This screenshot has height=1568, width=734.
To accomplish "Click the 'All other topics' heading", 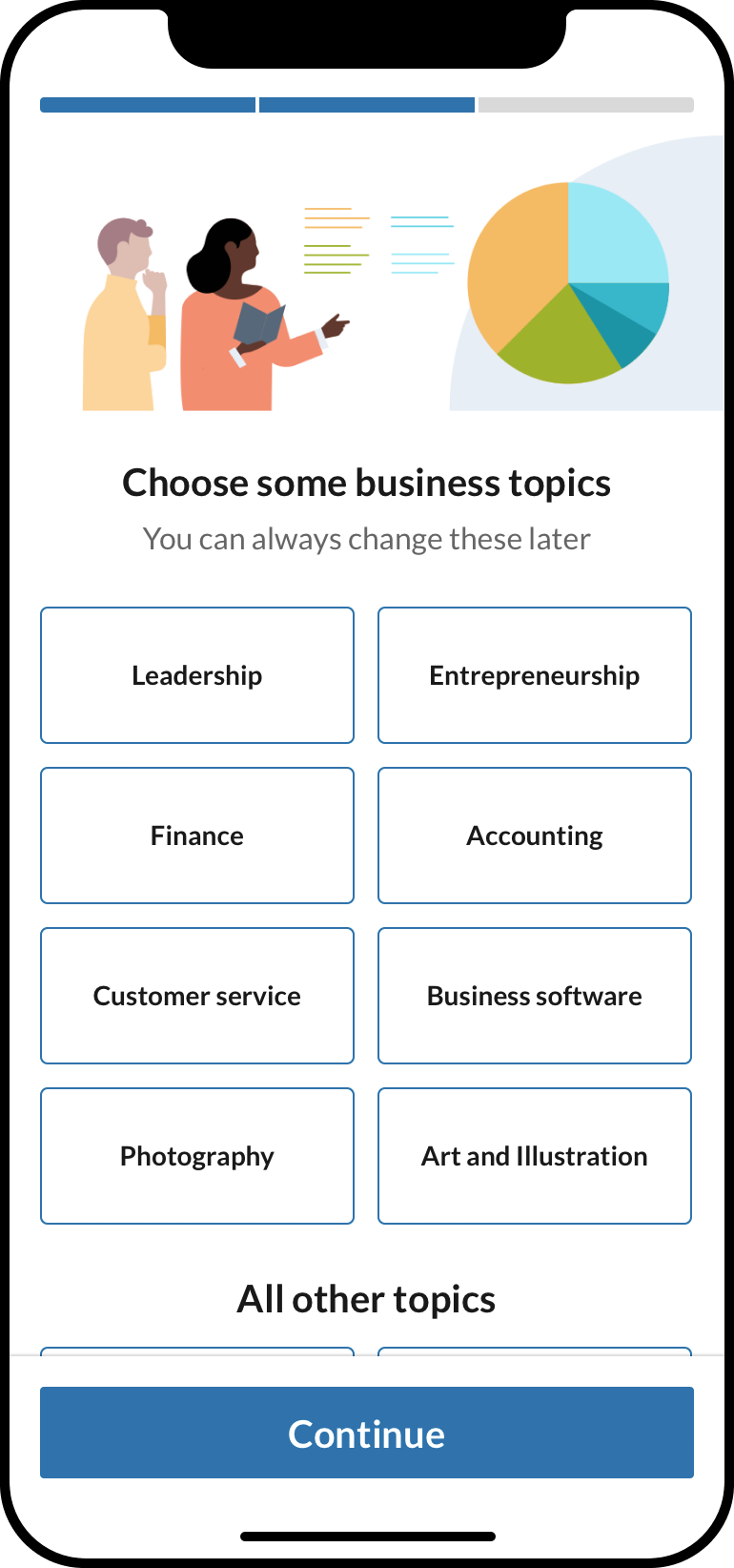I will pos(367,1299).
